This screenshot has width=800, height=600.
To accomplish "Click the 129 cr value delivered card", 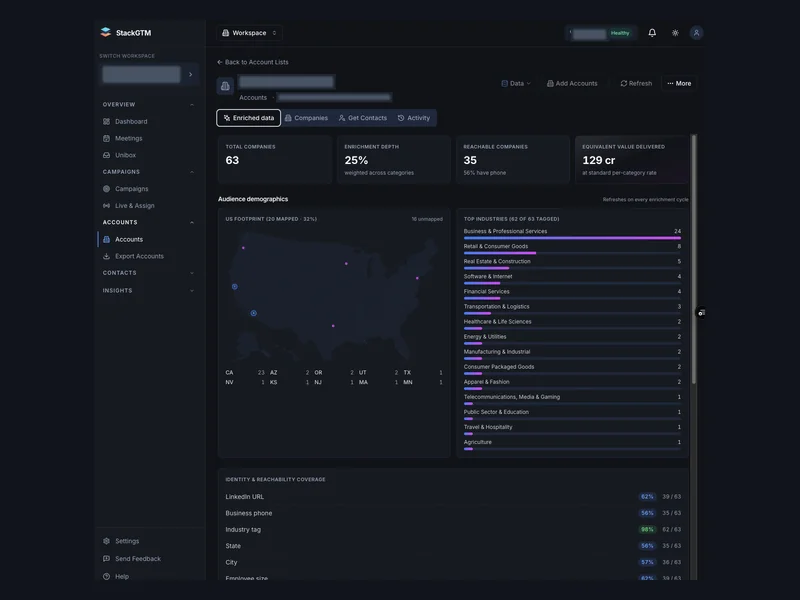I will [x=632, y=160].
